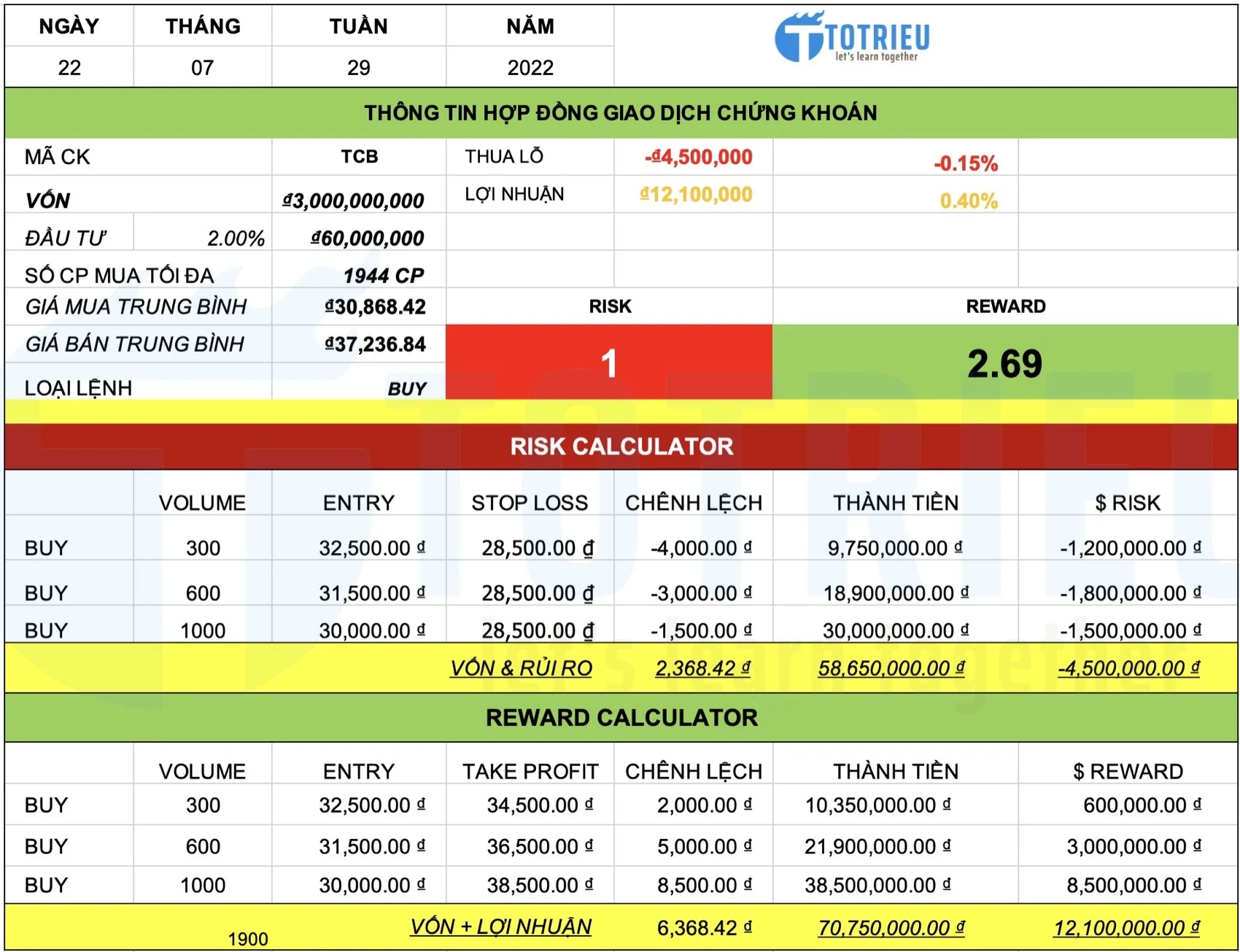Click the max shares 1944 CP cell

384,276
